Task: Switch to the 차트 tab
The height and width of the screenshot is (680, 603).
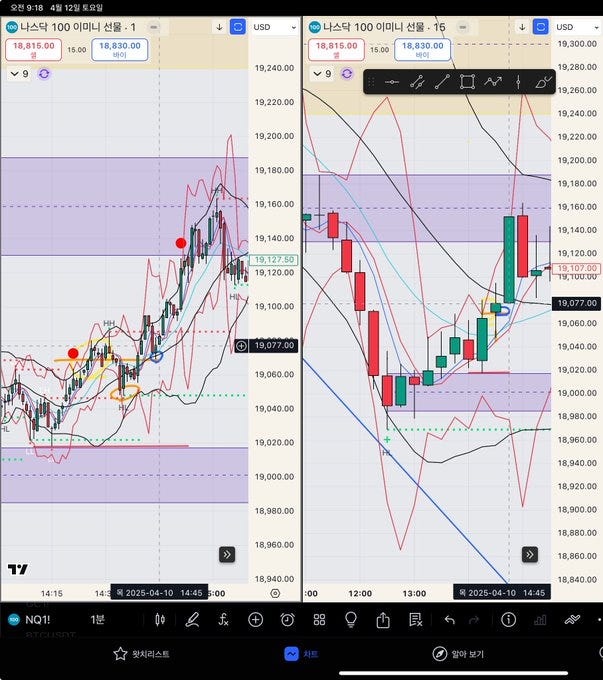Action: pos(302,654)
